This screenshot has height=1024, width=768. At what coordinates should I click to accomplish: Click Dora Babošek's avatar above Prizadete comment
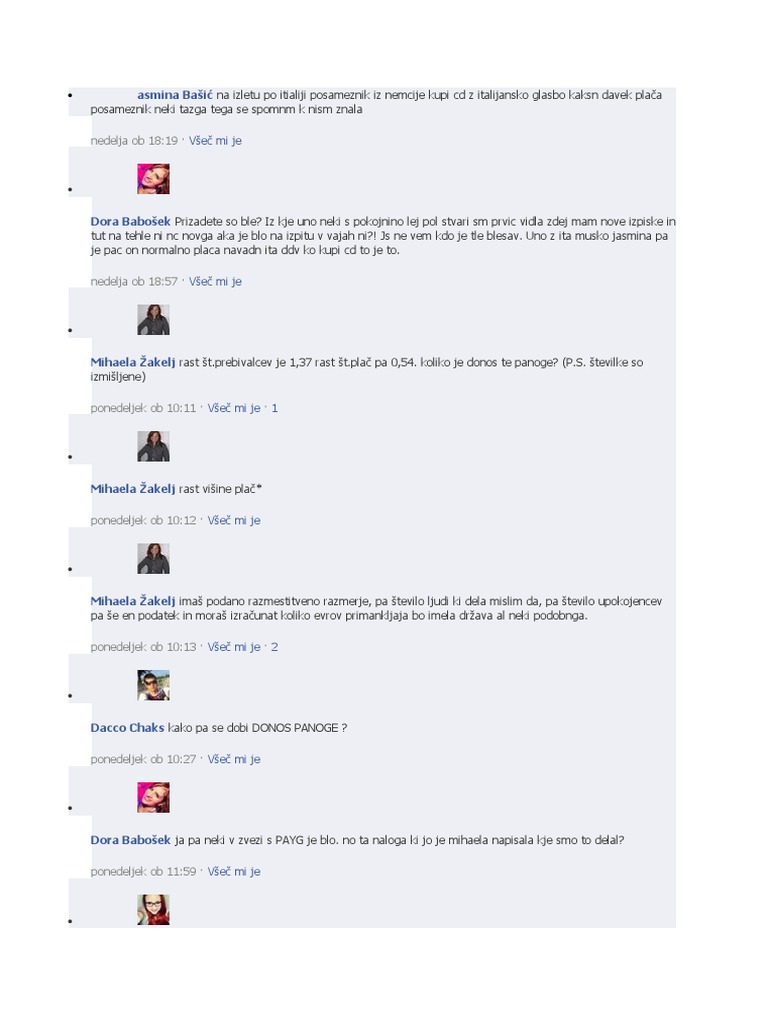coord(153,179)
